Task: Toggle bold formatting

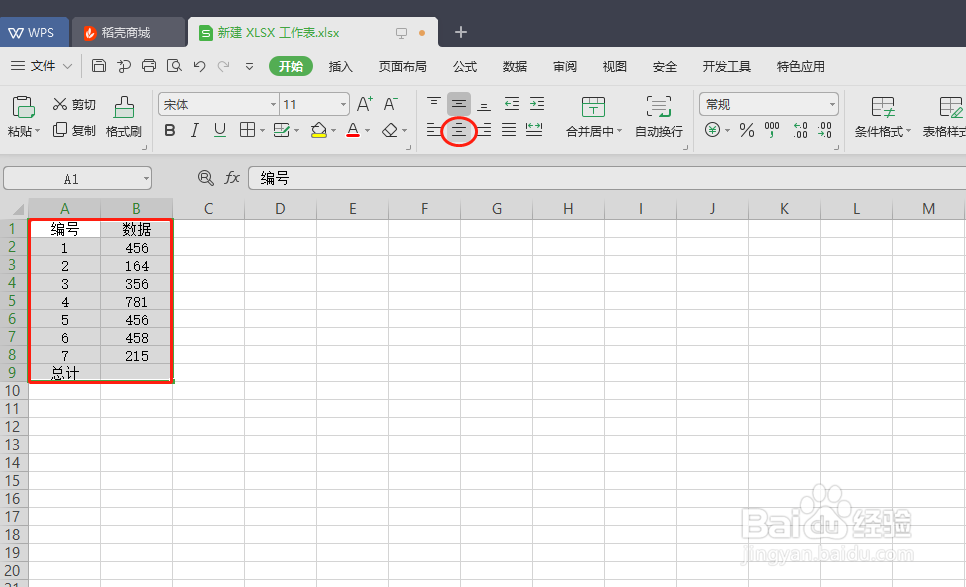Action: point(170,130)
